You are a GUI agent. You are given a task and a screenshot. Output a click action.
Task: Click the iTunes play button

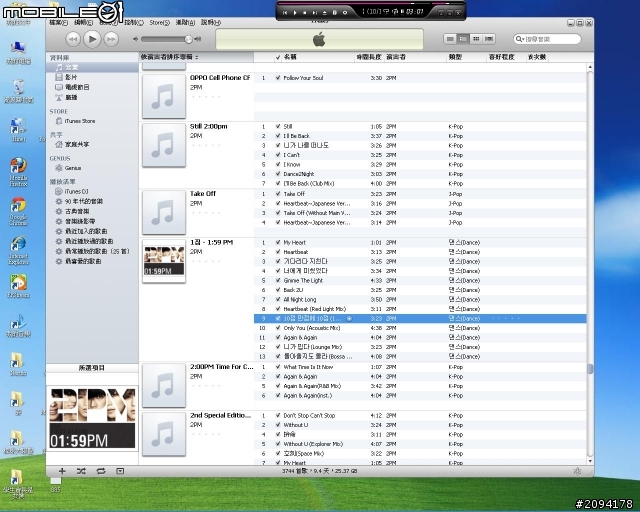(92, 39)
